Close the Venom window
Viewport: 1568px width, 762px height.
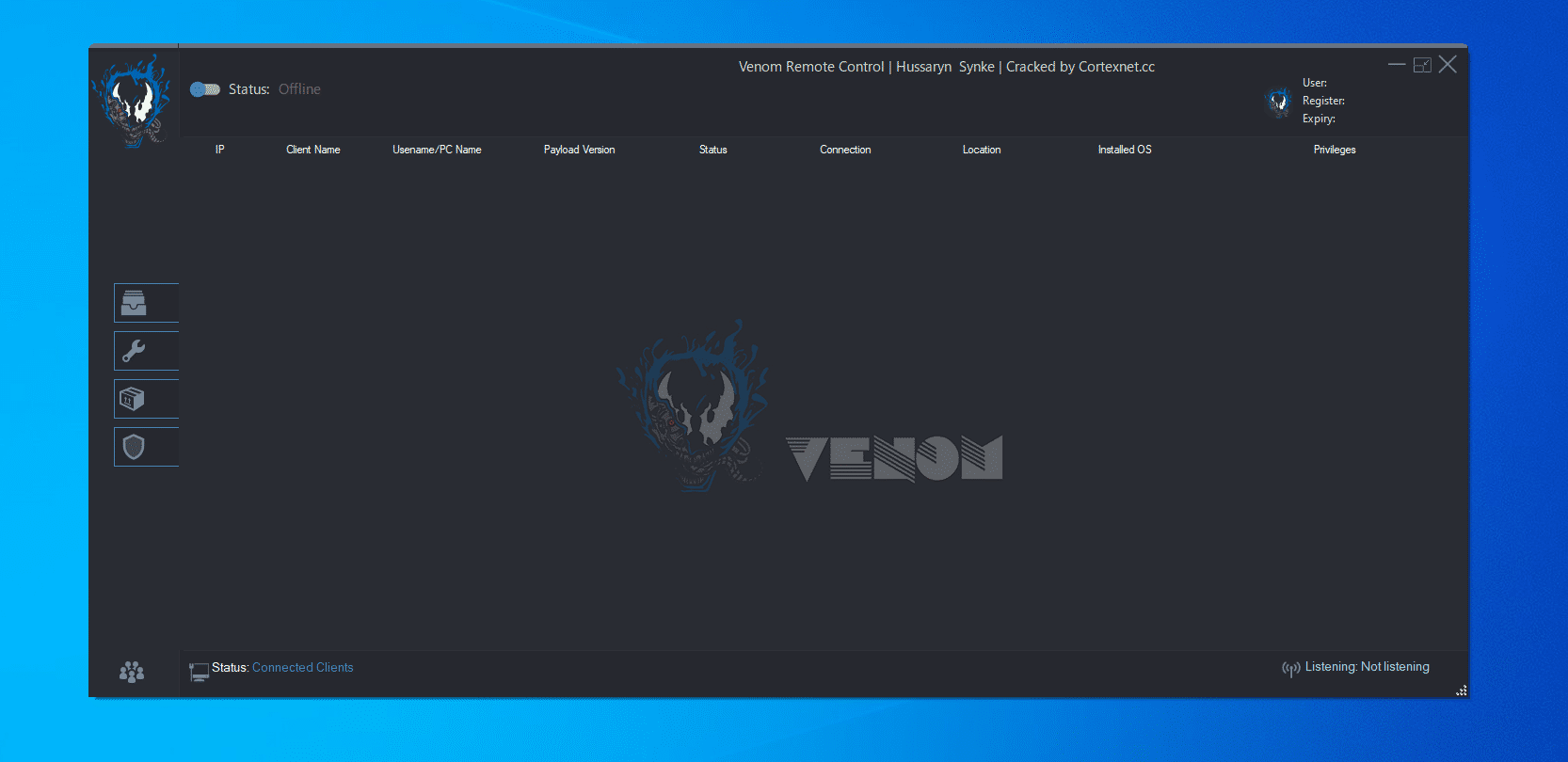click(x=1448, y=64)
